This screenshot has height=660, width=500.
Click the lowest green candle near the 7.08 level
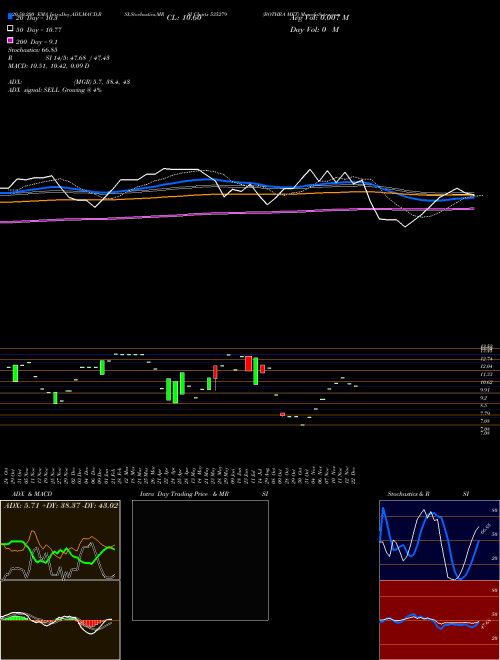click(303, 425)
